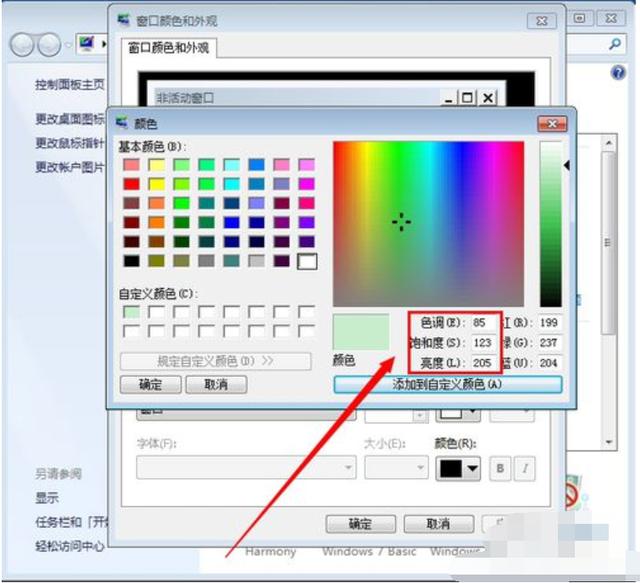Click the 颜色 dialog title bar icon
Image resolution: width=640 pixels, height=583 pixels.
click(x=122, y=123)
